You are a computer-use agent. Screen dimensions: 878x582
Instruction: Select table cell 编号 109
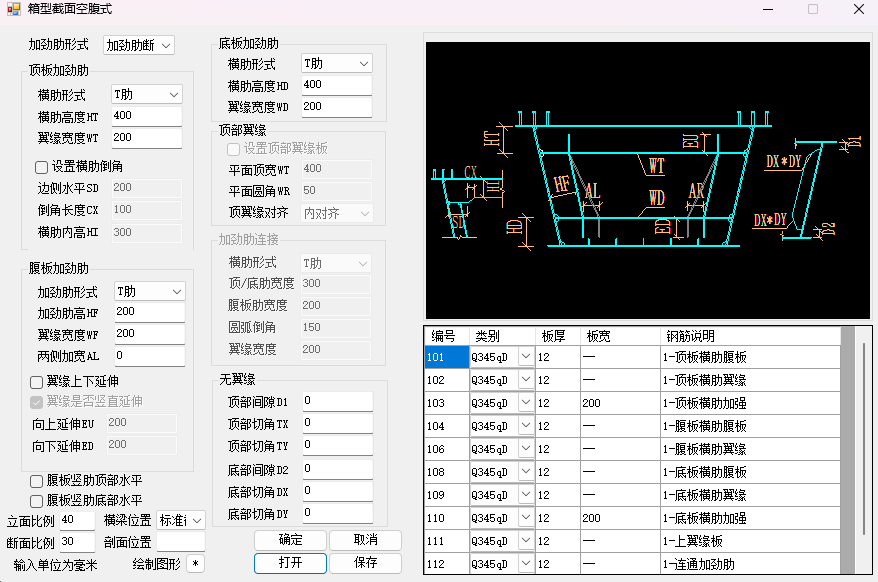(447, 495)
